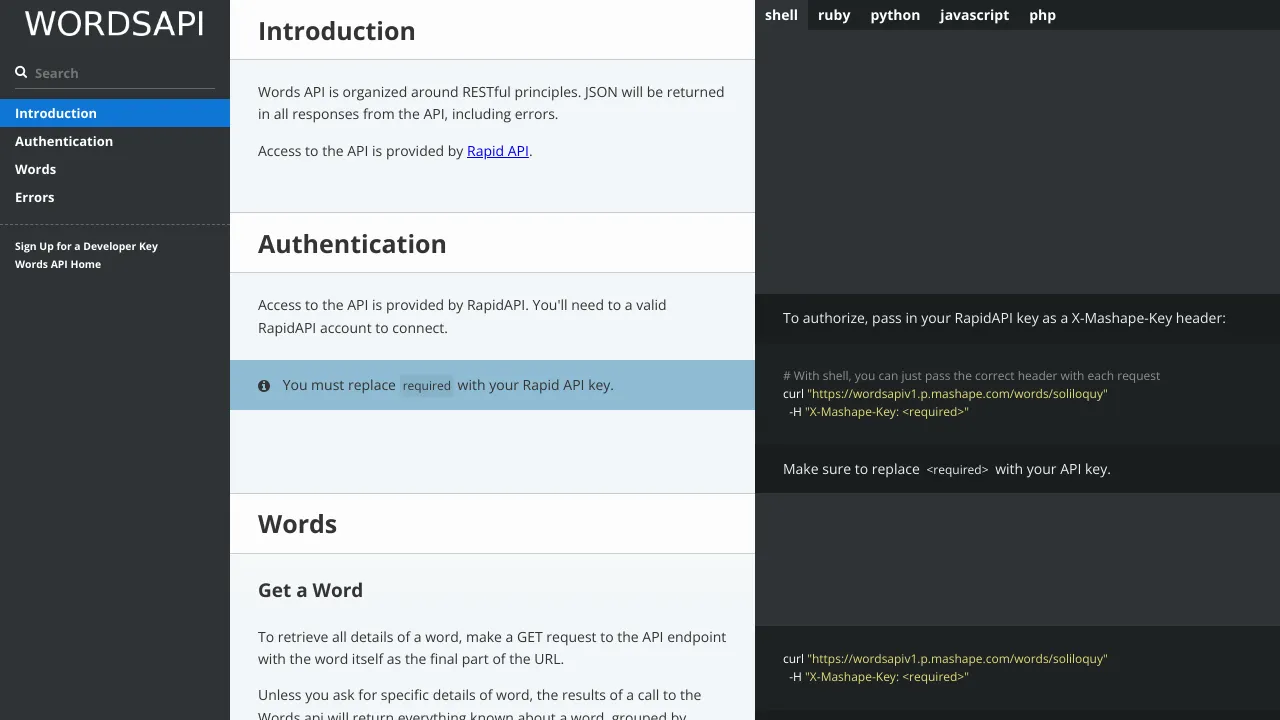Show the php code examples tab
Screen dimensions: 1280x720
pyautogui.click(x=1042, y=15)
